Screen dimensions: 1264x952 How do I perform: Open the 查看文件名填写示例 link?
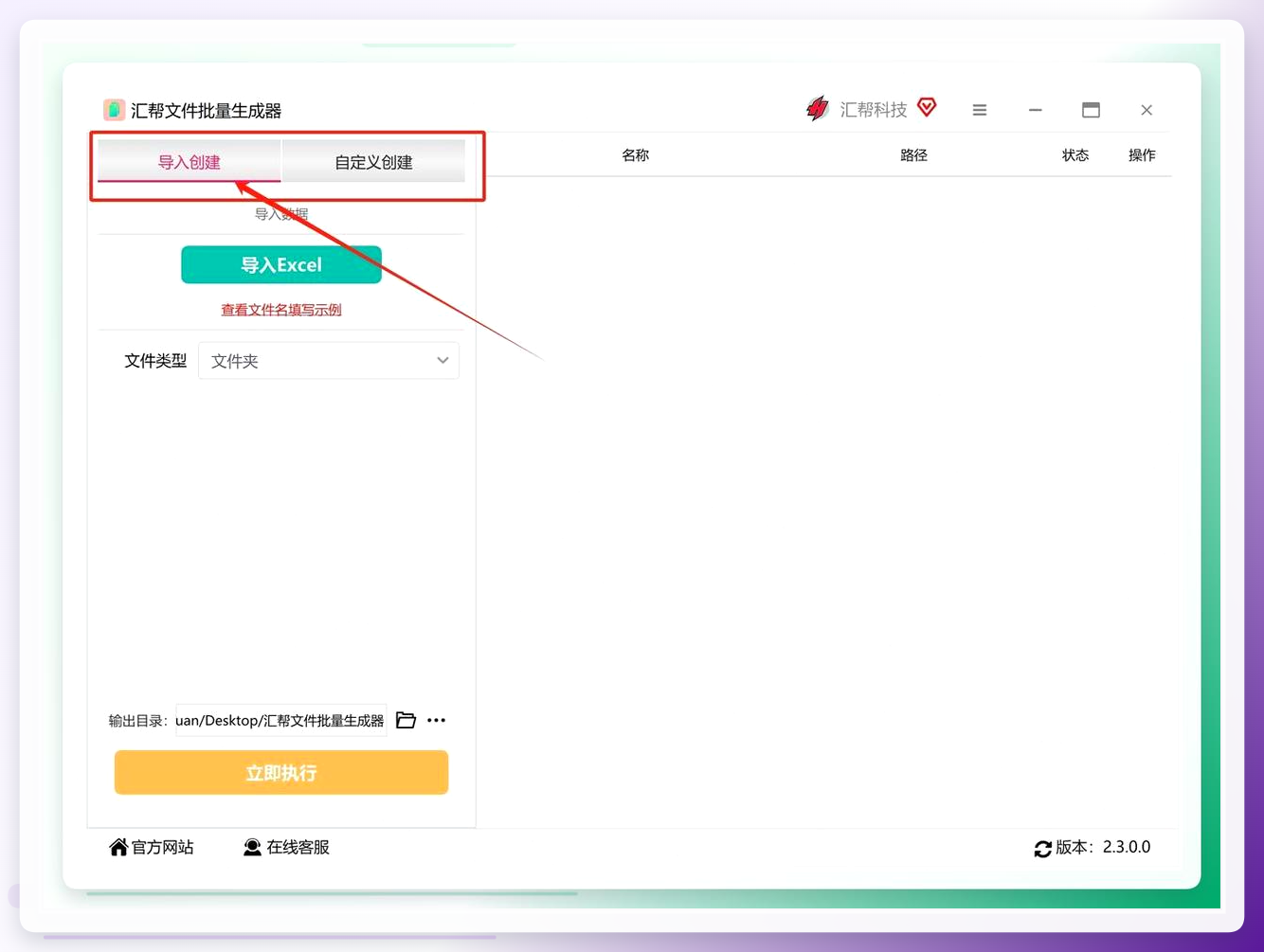(281, 310)
